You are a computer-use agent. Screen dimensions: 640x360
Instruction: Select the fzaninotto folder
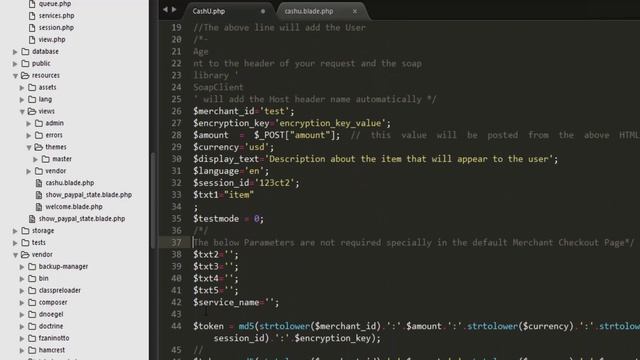click(x=54, y=338)
